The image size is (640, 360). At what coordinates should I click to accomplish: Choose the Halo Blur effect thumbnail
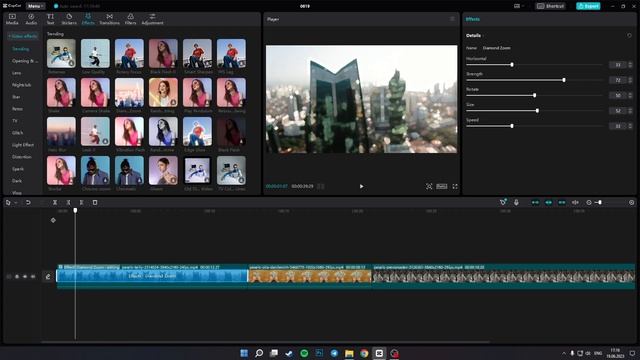(x=61, y=131)
